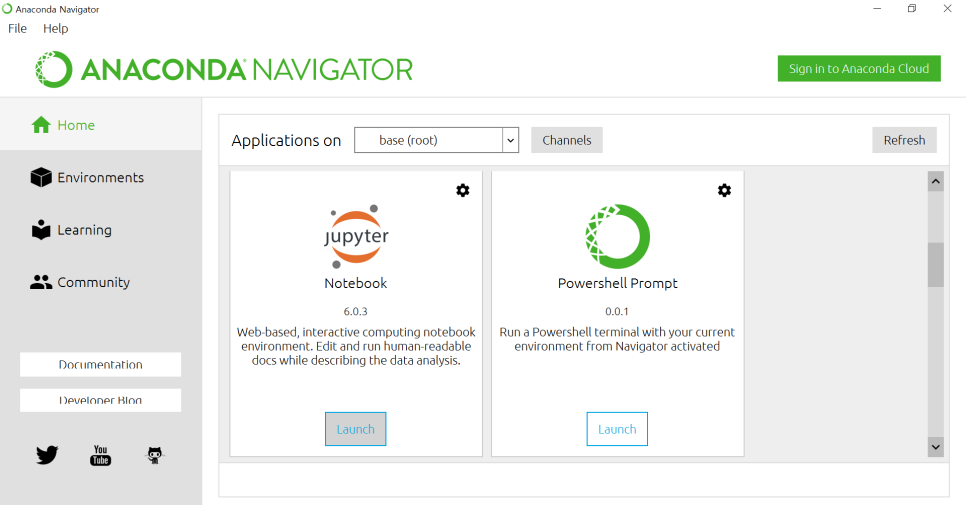Click the Jupyter logo
The image size is (966, 505).
(x=356, y=236)
